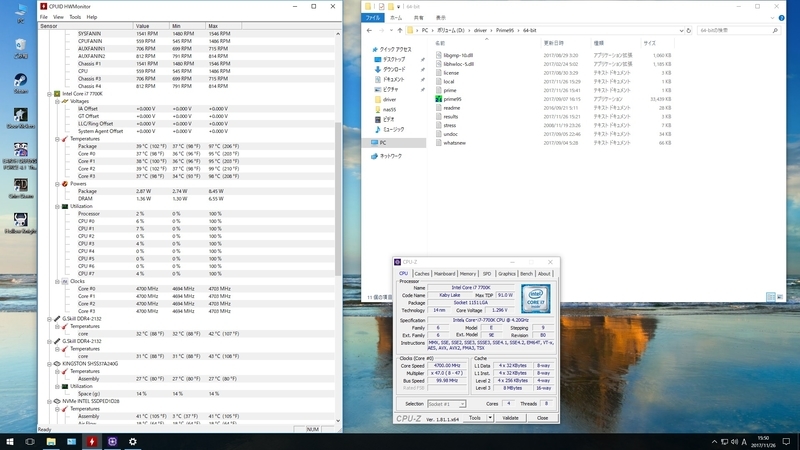Select the DRAM power row
Screen dimensions: 800x450
click(x=187, y=198)
